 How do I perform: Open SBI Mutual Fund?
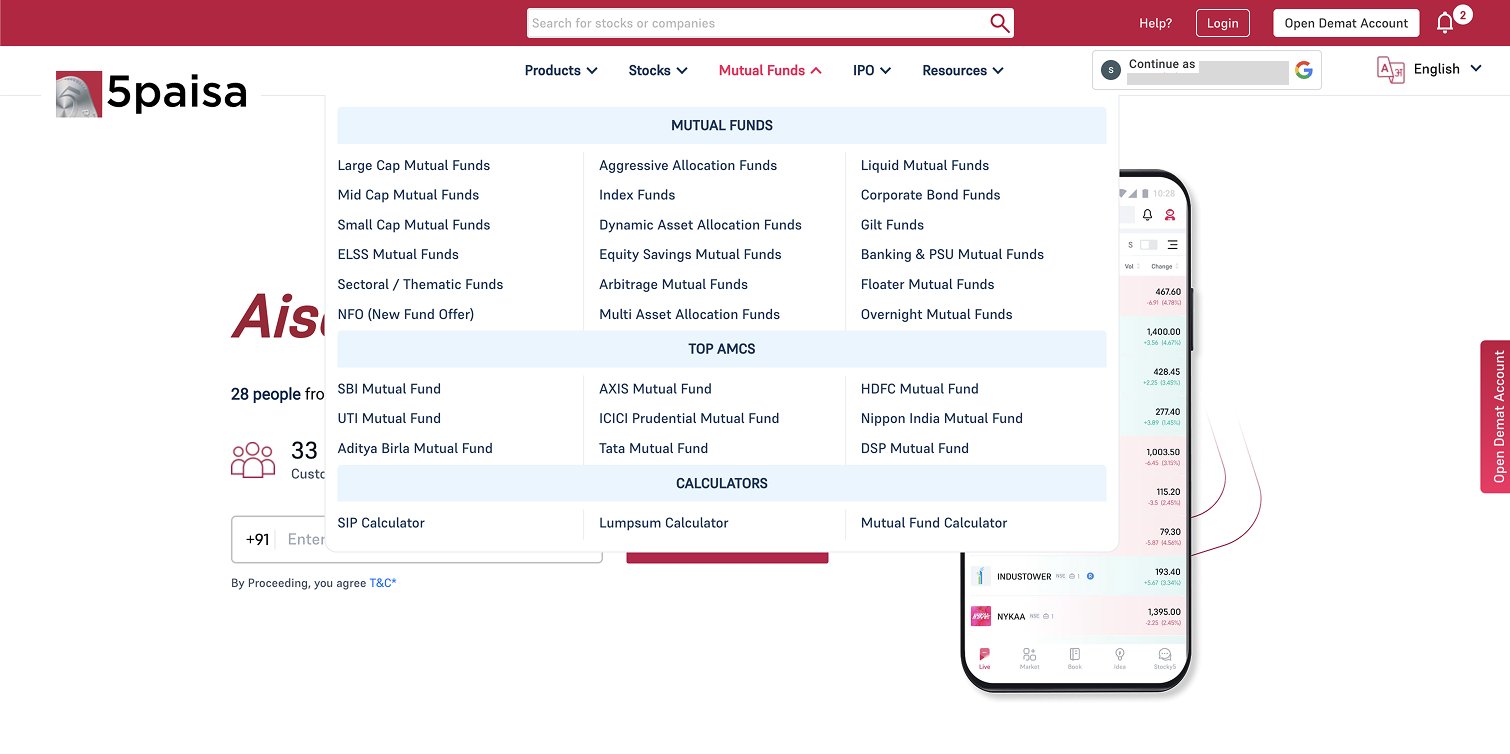(x=389, y=388)
